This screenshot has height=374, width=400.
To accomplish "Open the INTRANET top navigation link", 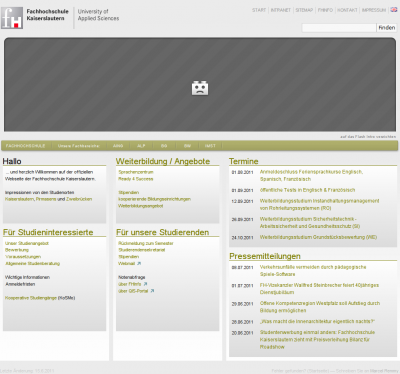I will click(x=281, y=10).
